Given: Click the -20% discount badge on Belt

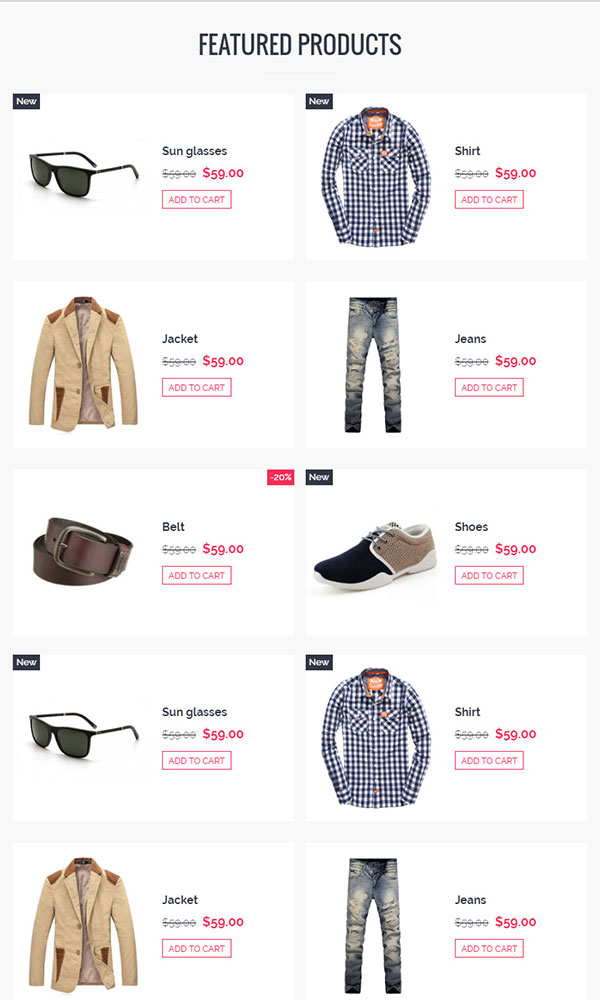Looking at the screenshot, I should point(281,477).
